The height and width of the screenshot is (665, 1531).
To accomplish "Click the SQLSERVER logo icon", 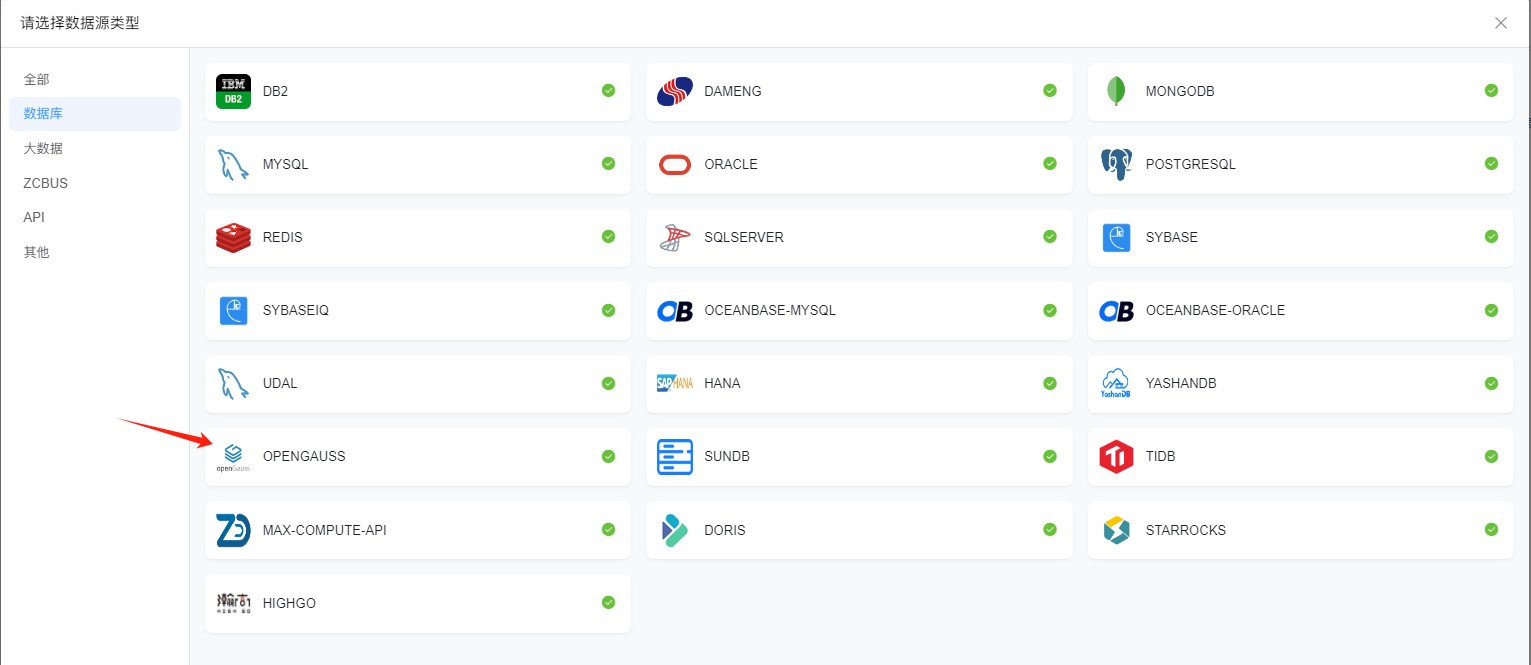I will tap(675, 237).
